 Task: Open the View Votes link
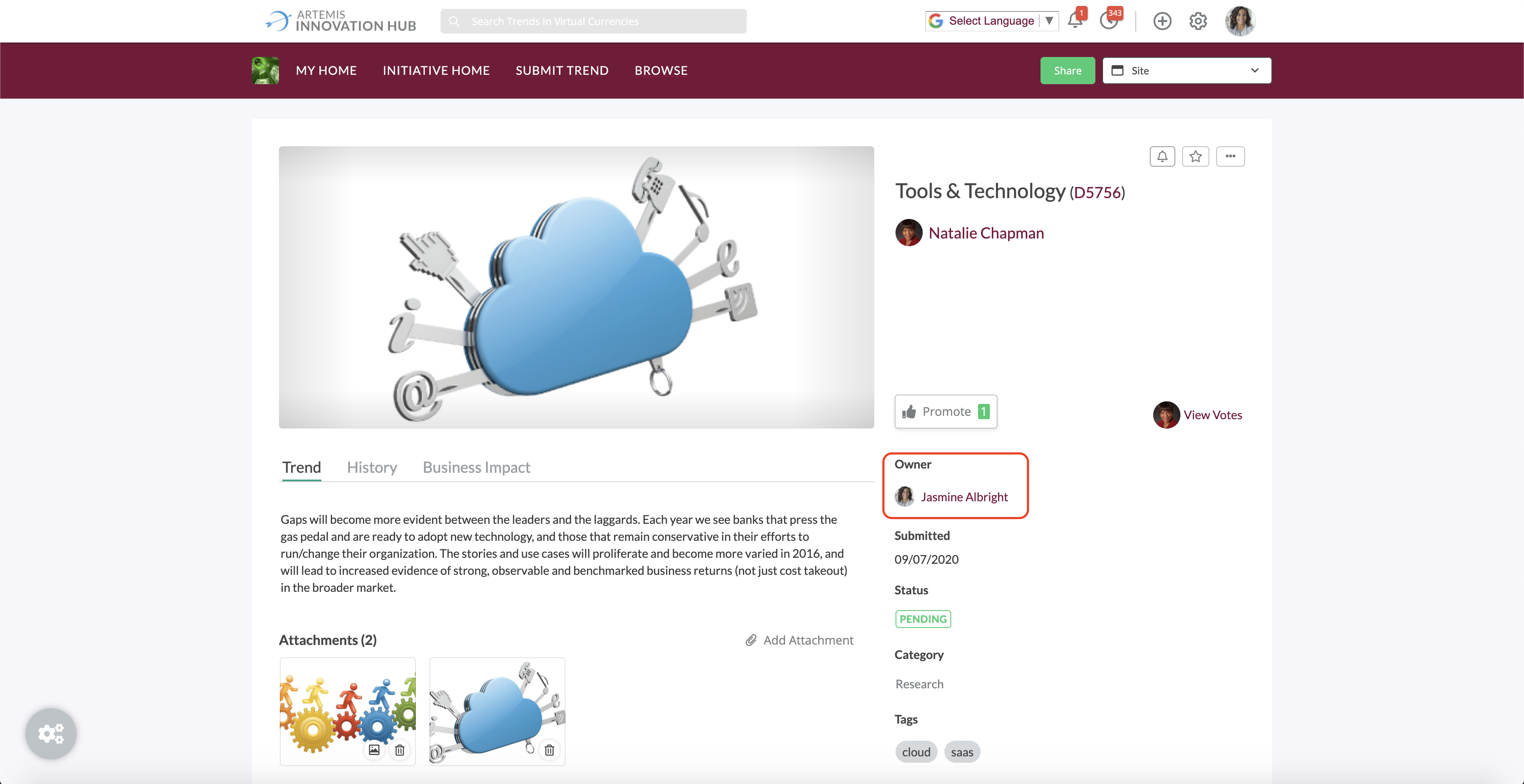[1213, 415]
